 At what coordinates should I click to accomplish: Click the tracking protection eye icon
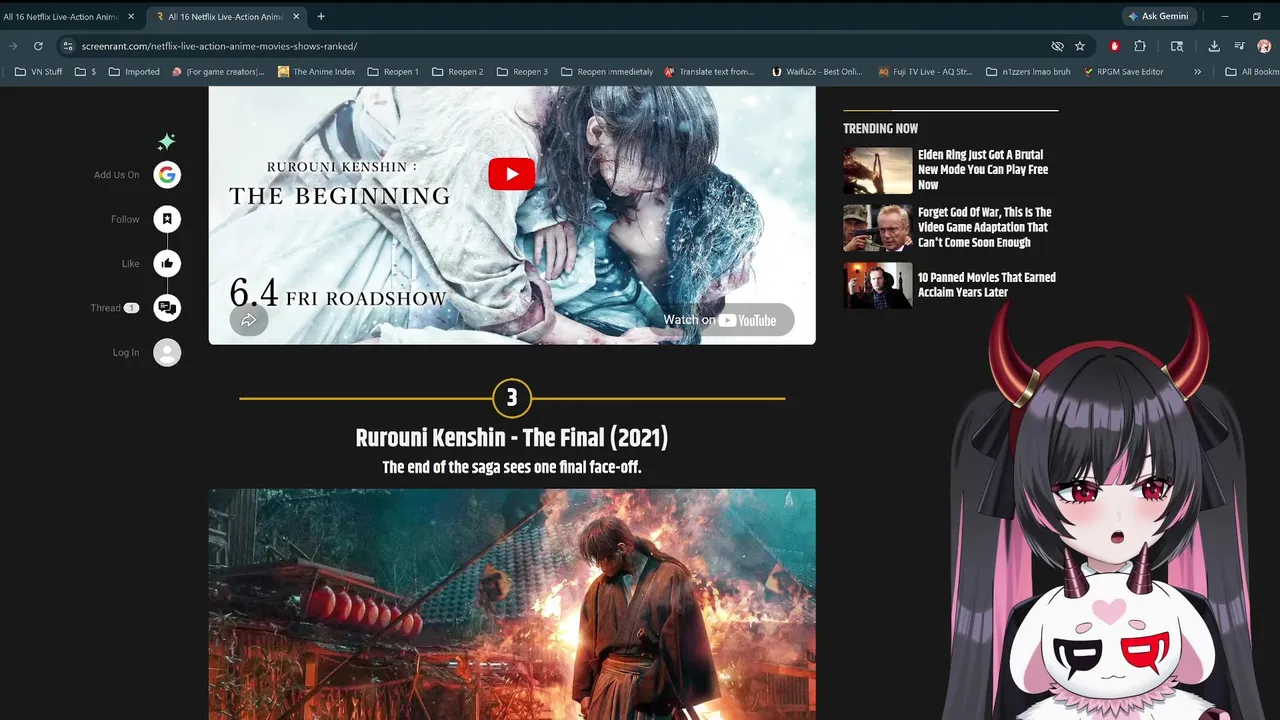pos(1057,46)
